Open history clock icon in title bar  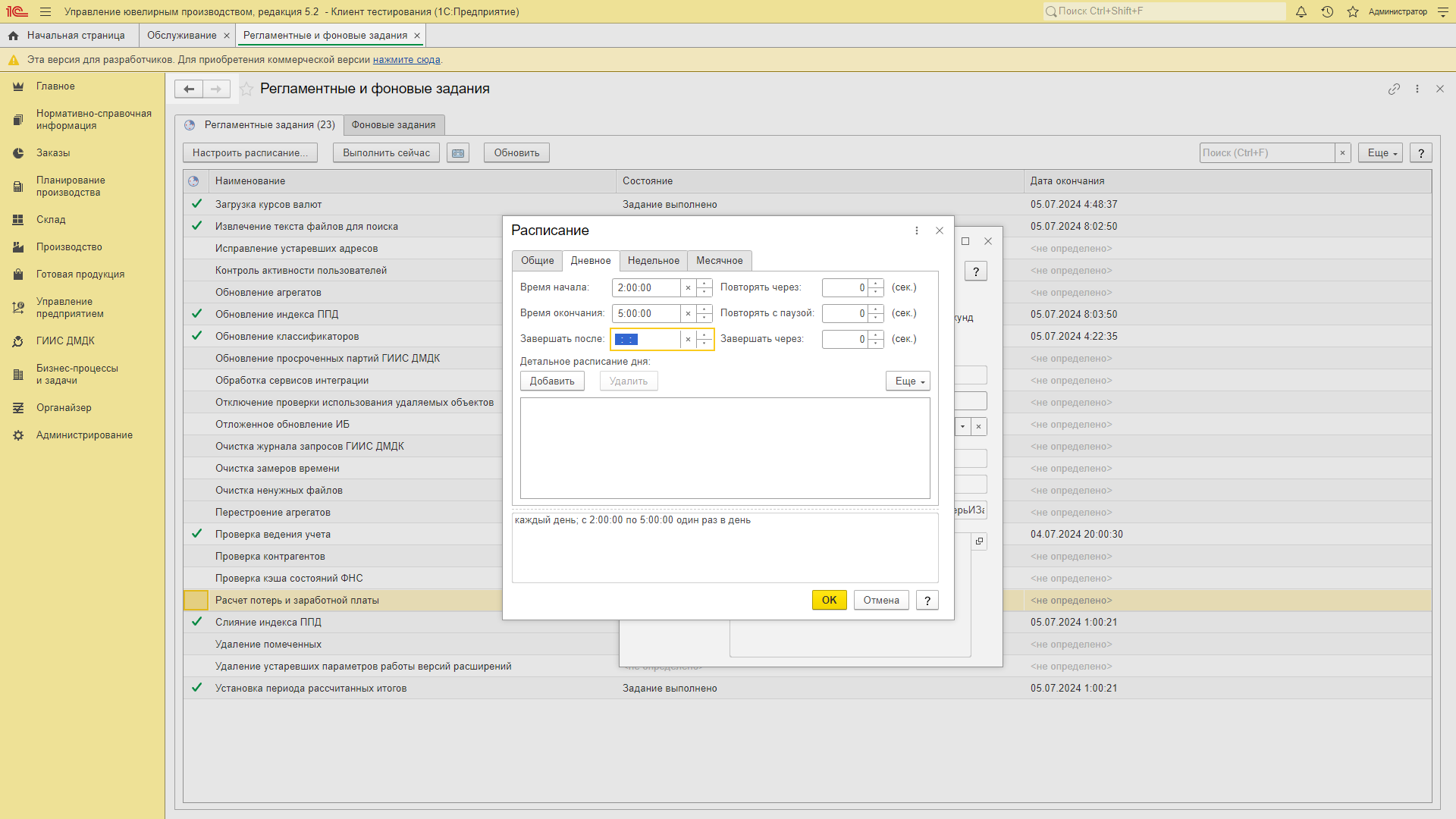(1327, 11)
